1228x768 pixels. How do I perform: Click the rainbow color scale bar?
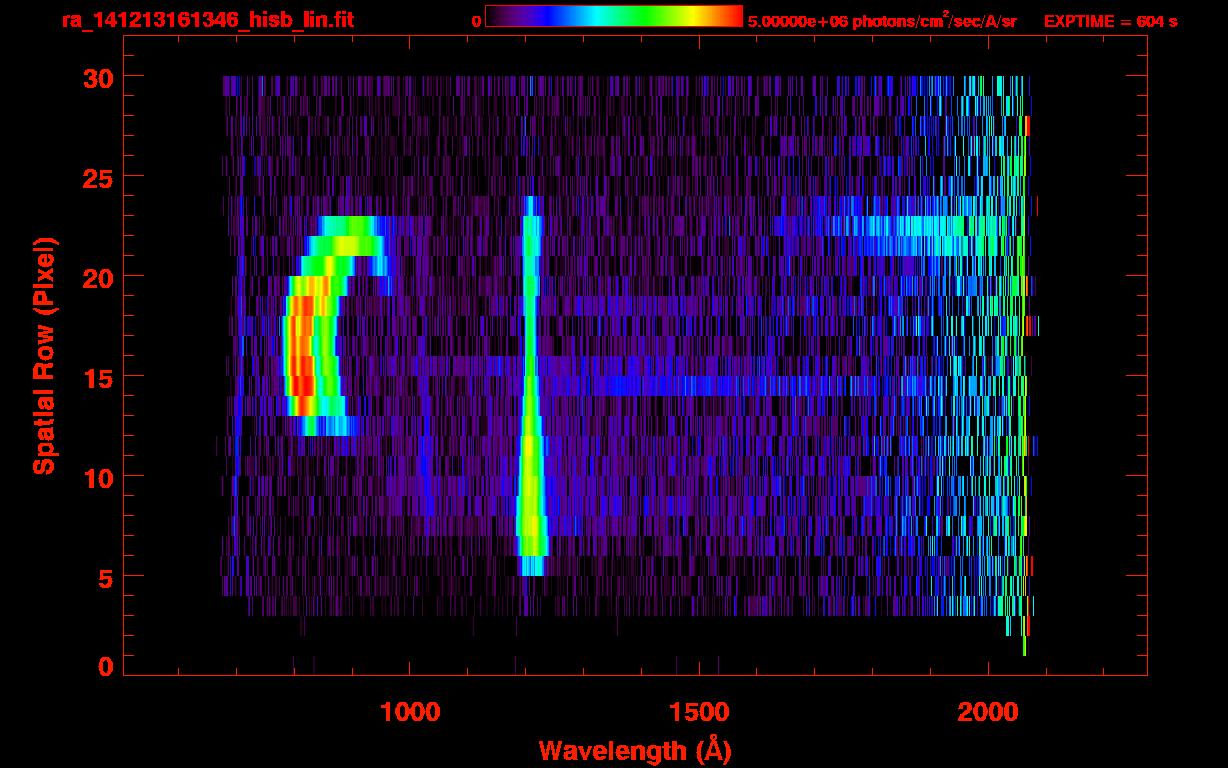(614, 16)
